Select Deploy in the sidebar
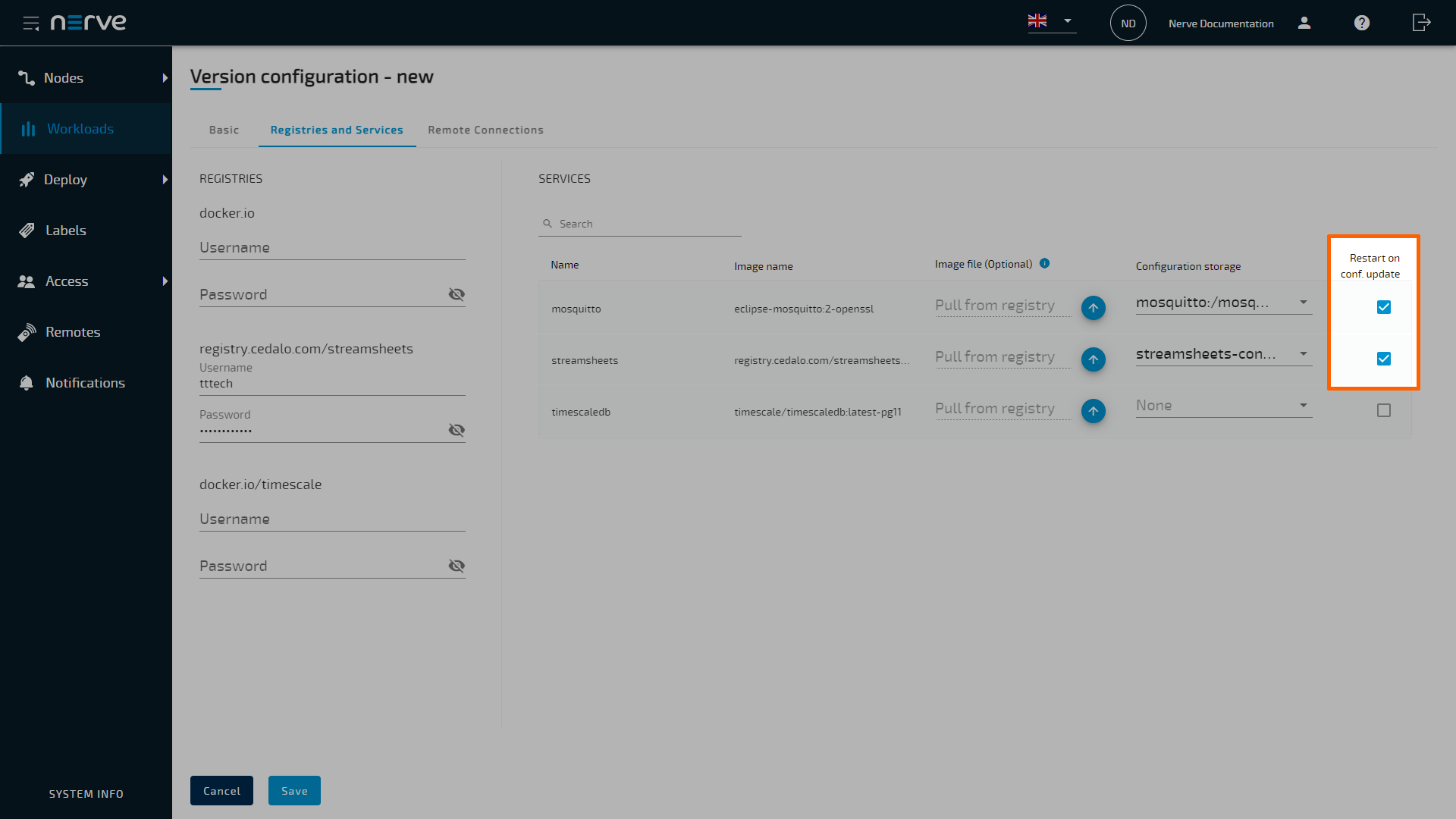This screenshot has width=1456, height=819. [64, 180]
